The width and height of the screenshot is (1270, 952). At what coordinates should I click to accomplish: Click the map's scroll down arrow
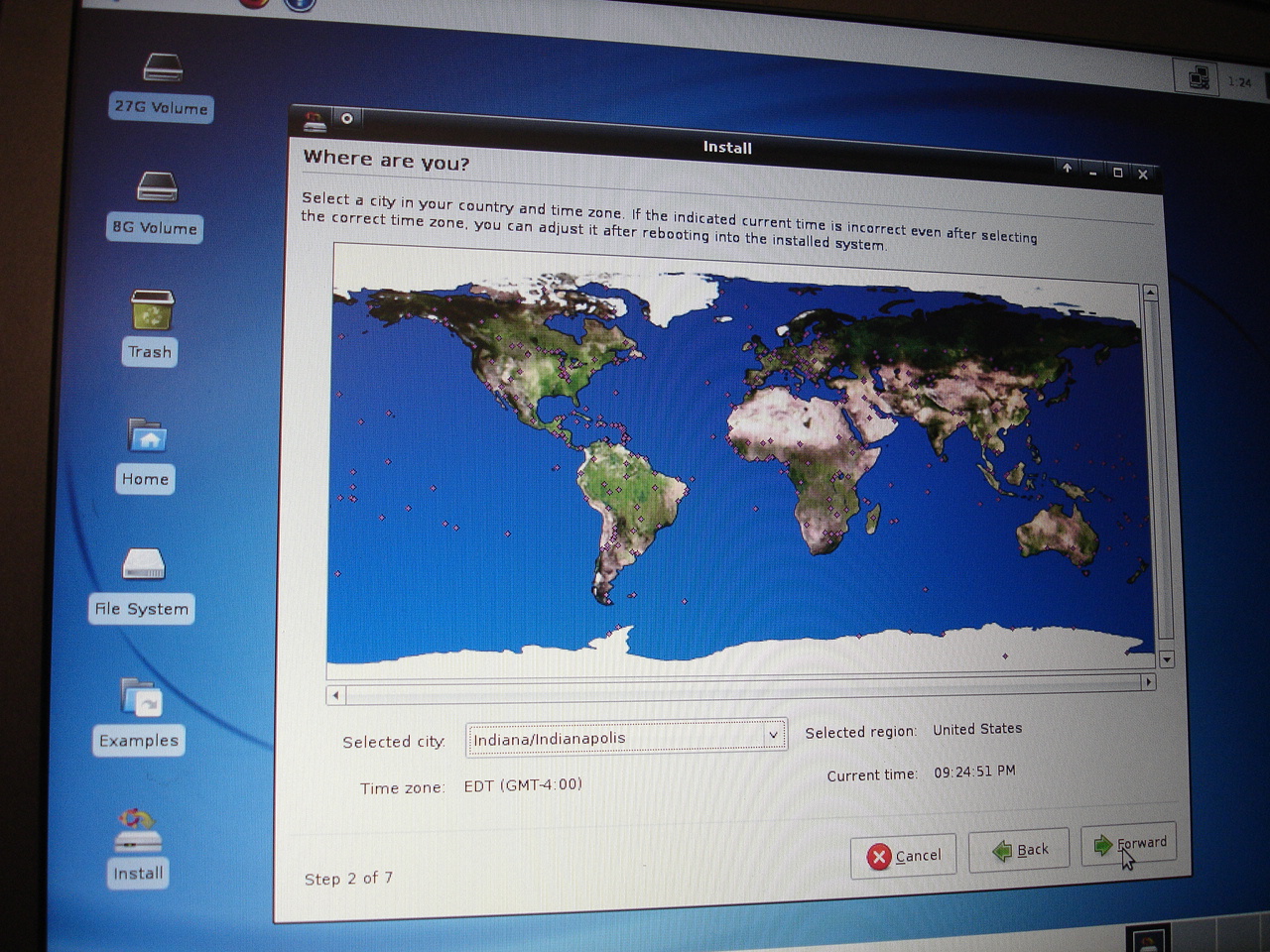[x=1167, y=659]
